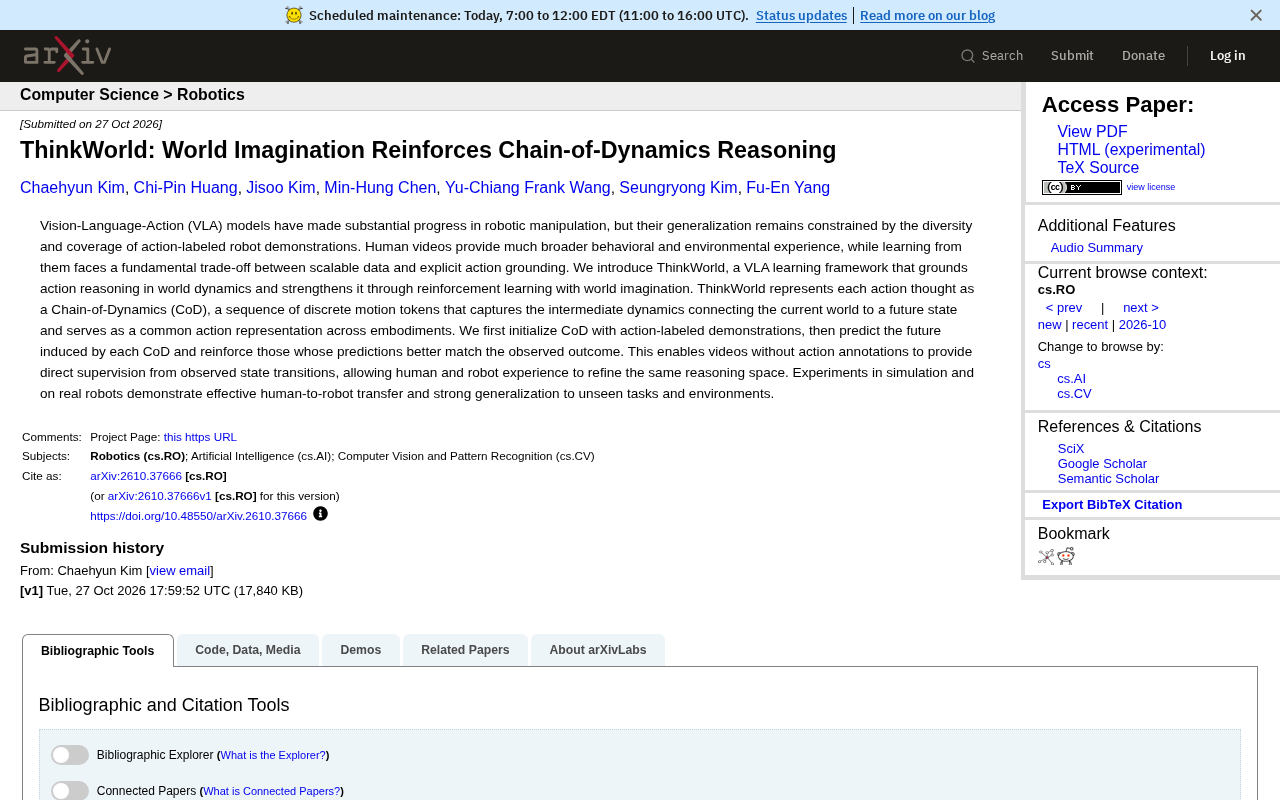The width and height of the screenshot is (1280, 800).
Task: Enable the Connected Papers toggle
Action: click(70, 790)
